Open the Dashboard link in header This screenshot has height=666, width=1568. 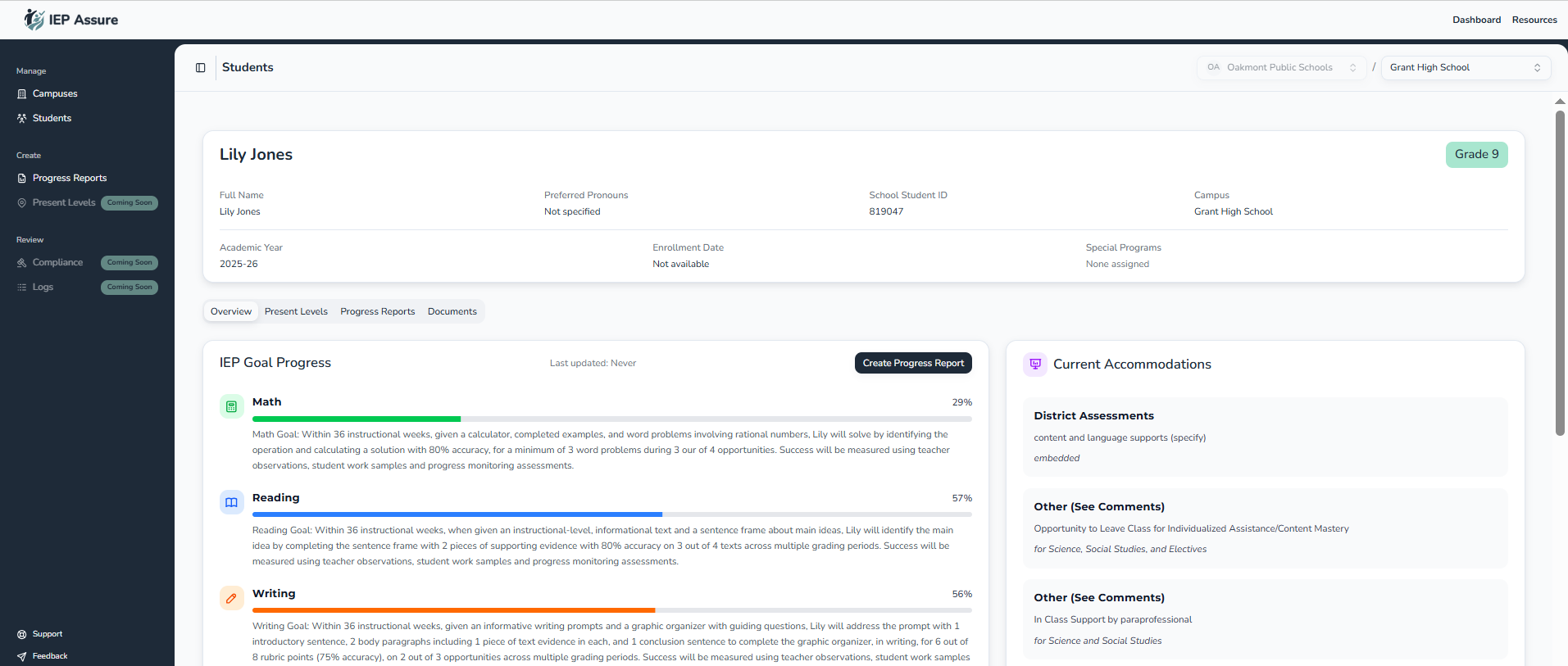pos(1476,20)
